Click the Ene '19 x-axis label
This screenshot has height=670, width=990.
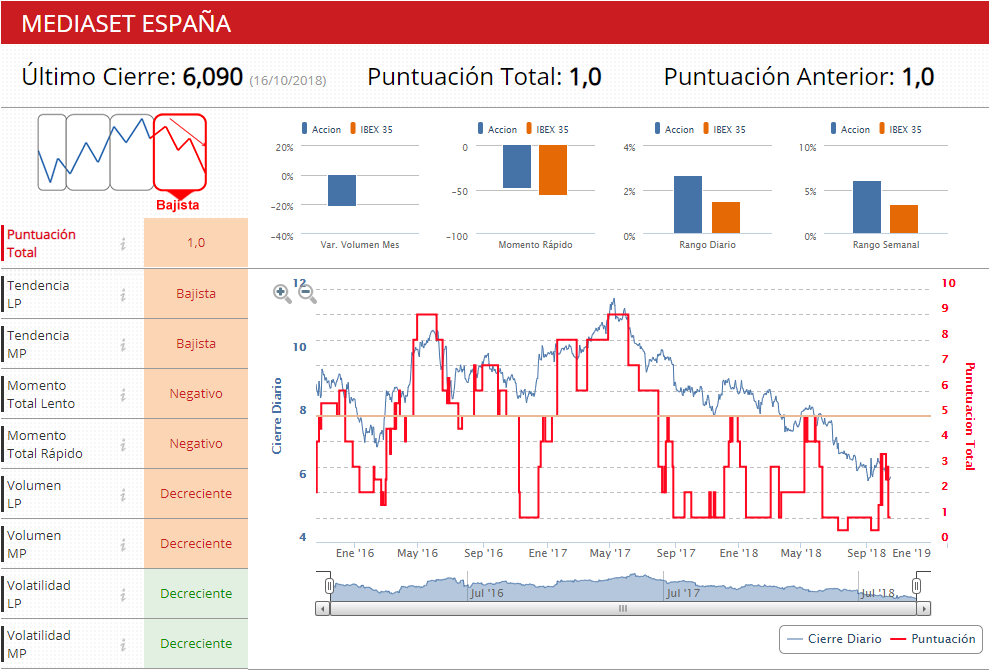(911, 553)
